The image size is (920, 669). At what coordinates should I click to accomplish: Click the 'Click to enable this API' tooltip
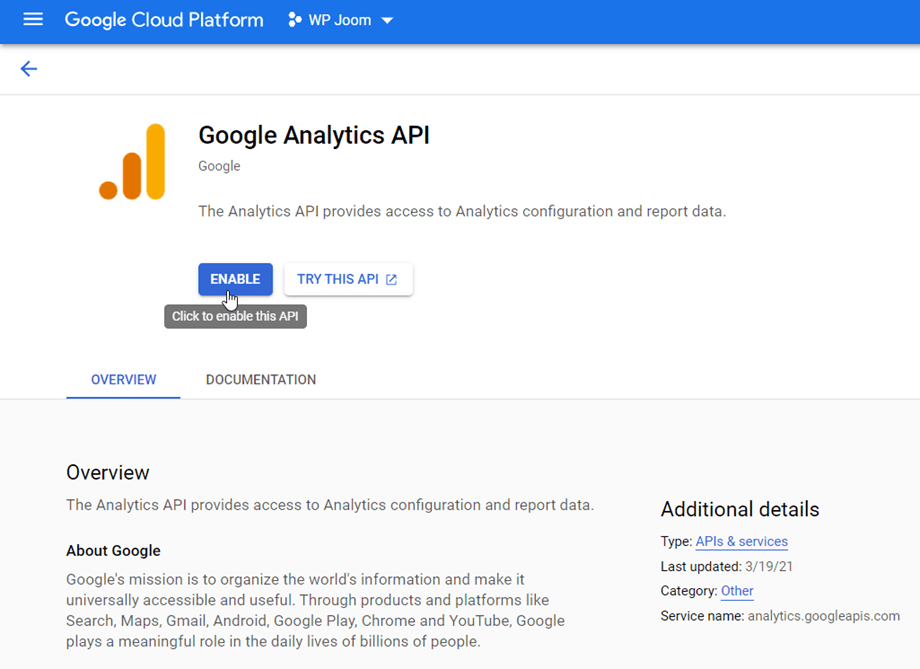point(235,316)
